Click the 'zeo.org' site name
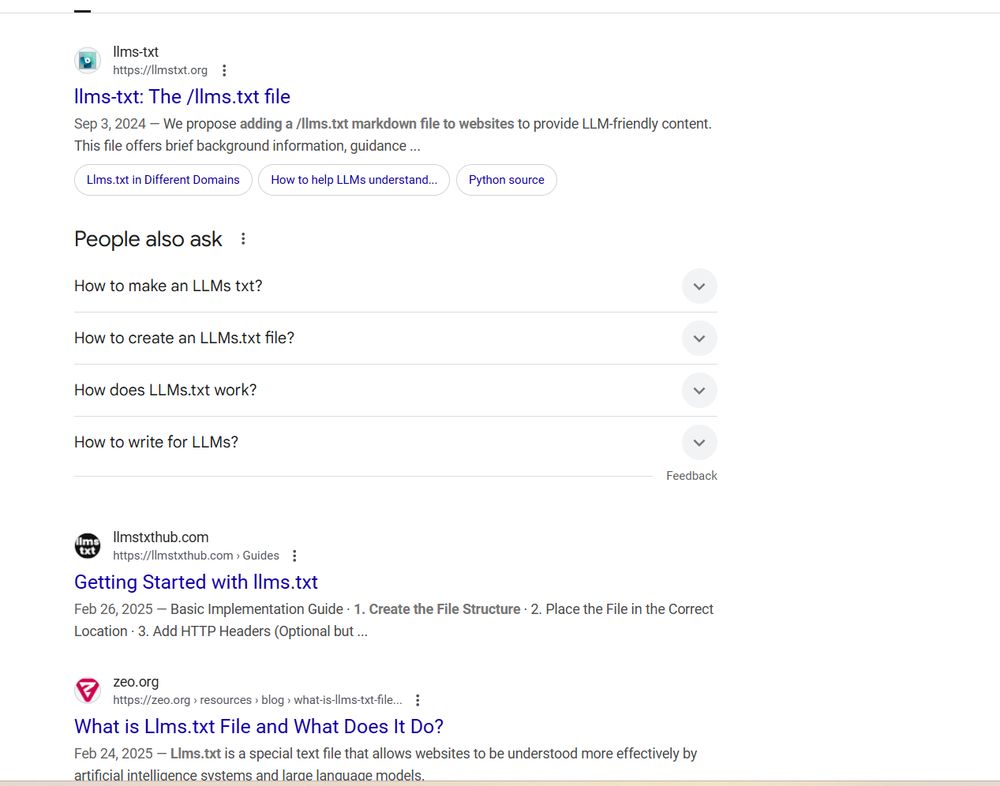Viewport: 1000px width, 786px height. [136, 681]
